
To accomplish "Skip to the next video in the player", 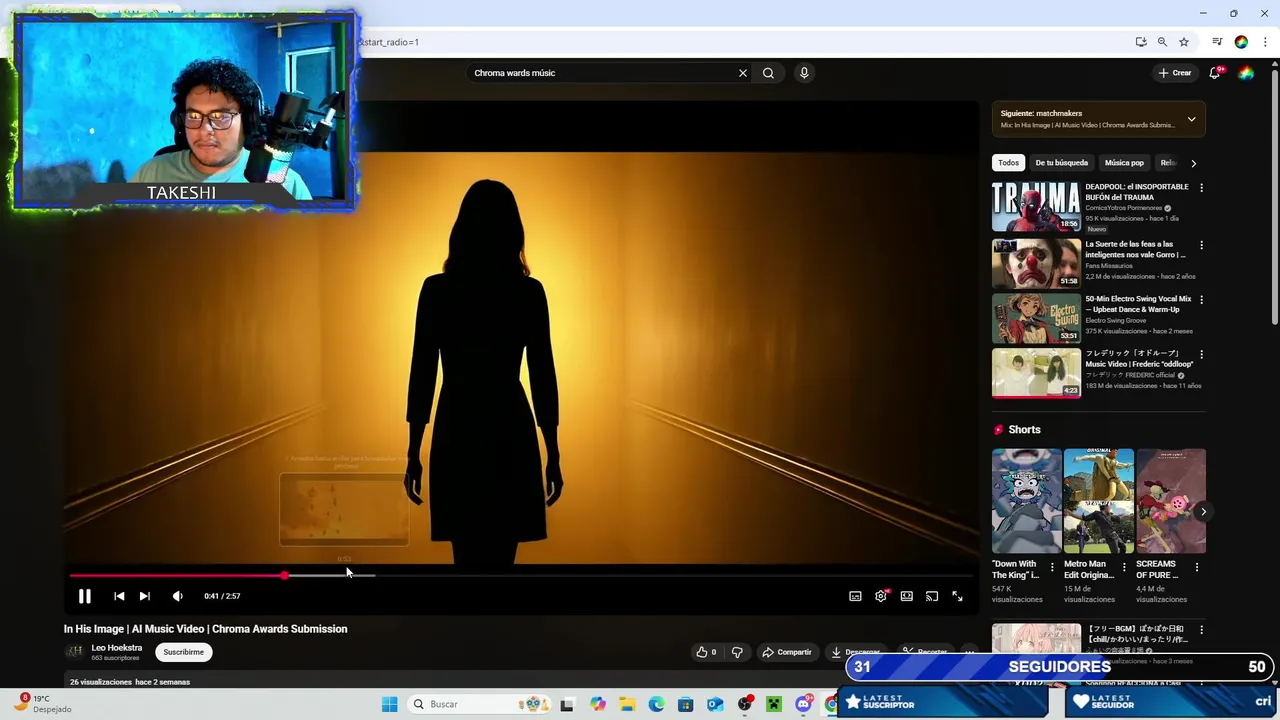I will click(x=145, y=596).
